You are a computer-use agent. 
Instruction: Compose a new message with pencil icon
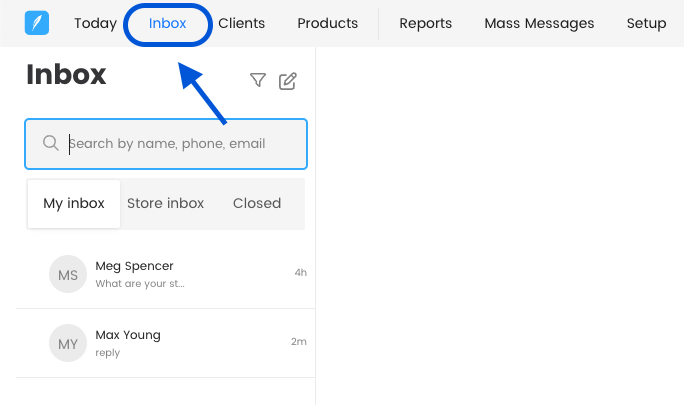coord(288,81)
